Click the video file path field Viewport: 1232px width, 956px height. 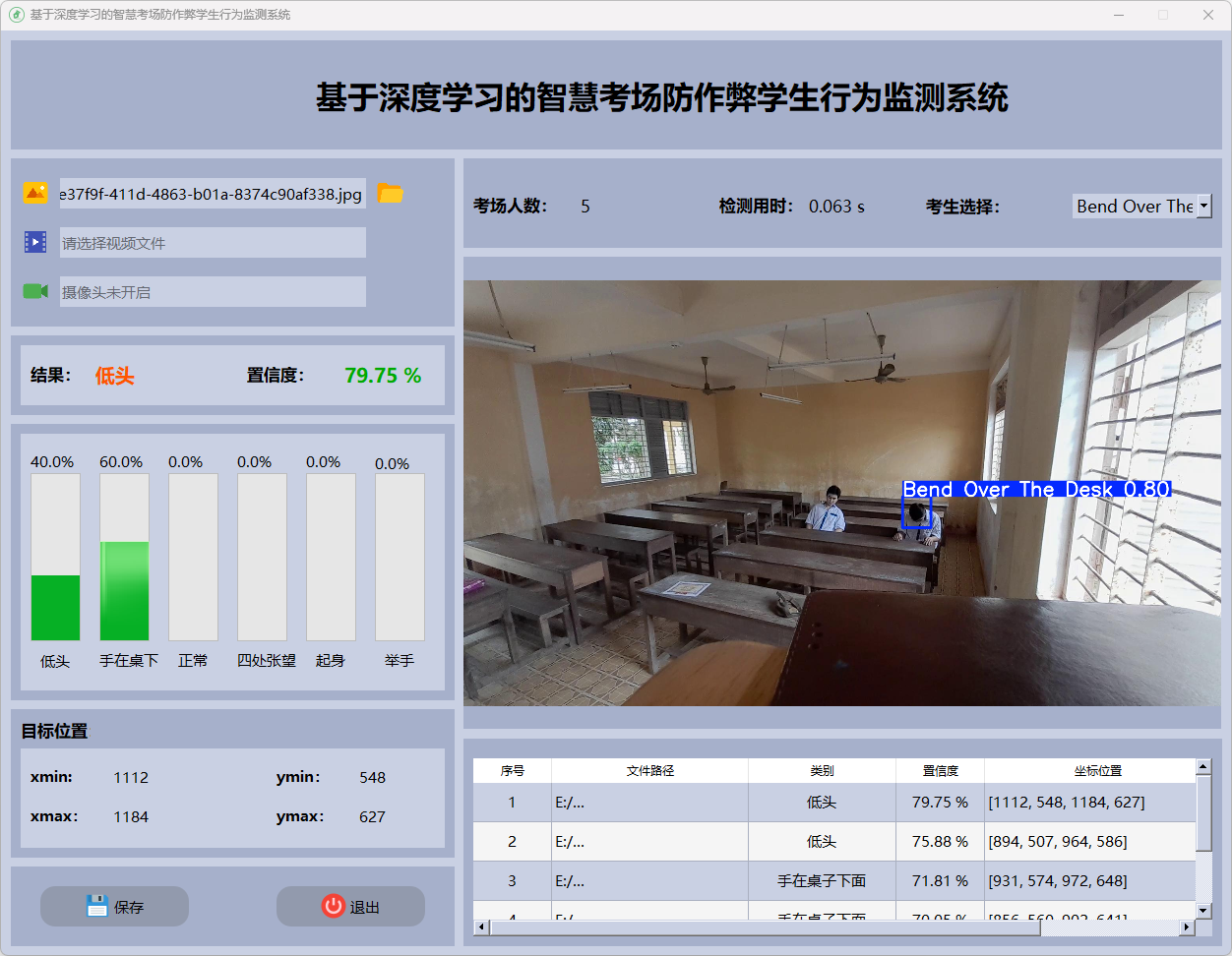tap(213, 243)
